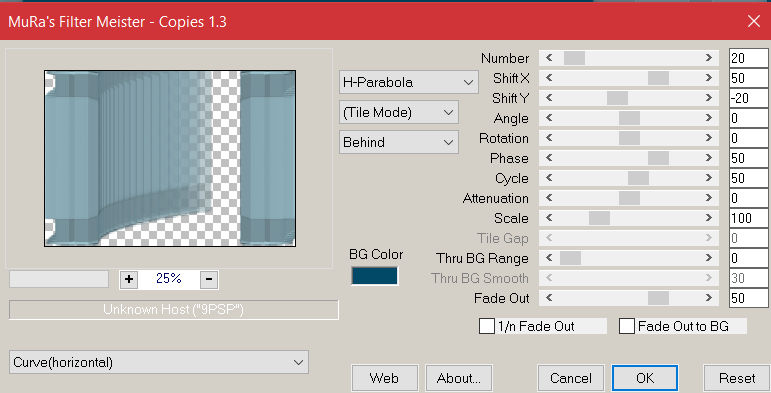Zoom in preview with plus icon
The height and width of the screenshot is (393, 771).
tap(129, 279)
